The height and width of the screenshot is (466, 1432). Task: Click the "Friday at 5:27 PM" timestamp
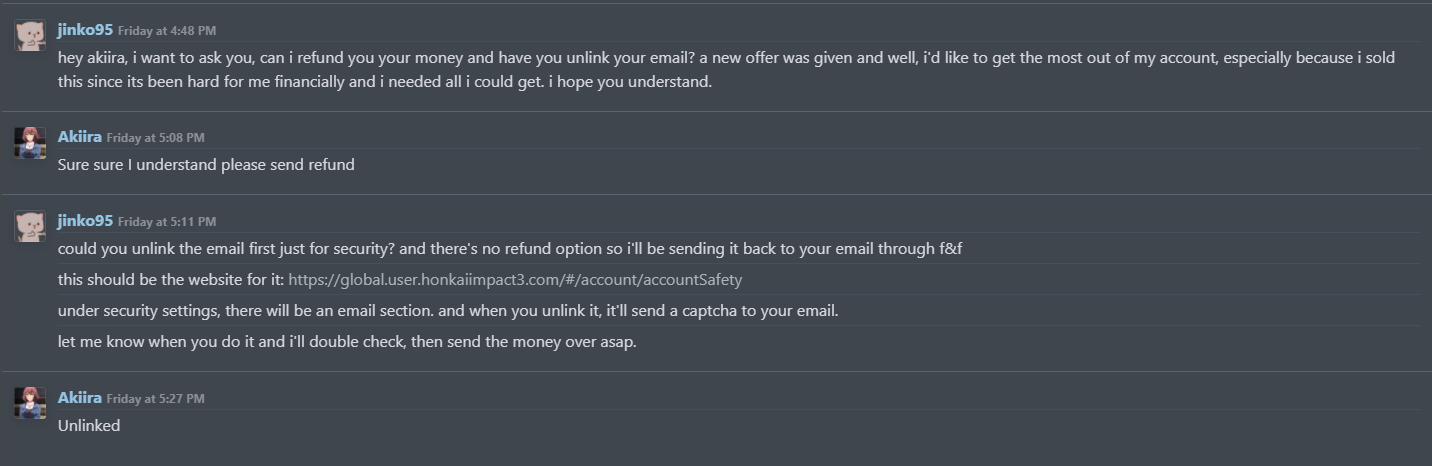tap(156, 399)
